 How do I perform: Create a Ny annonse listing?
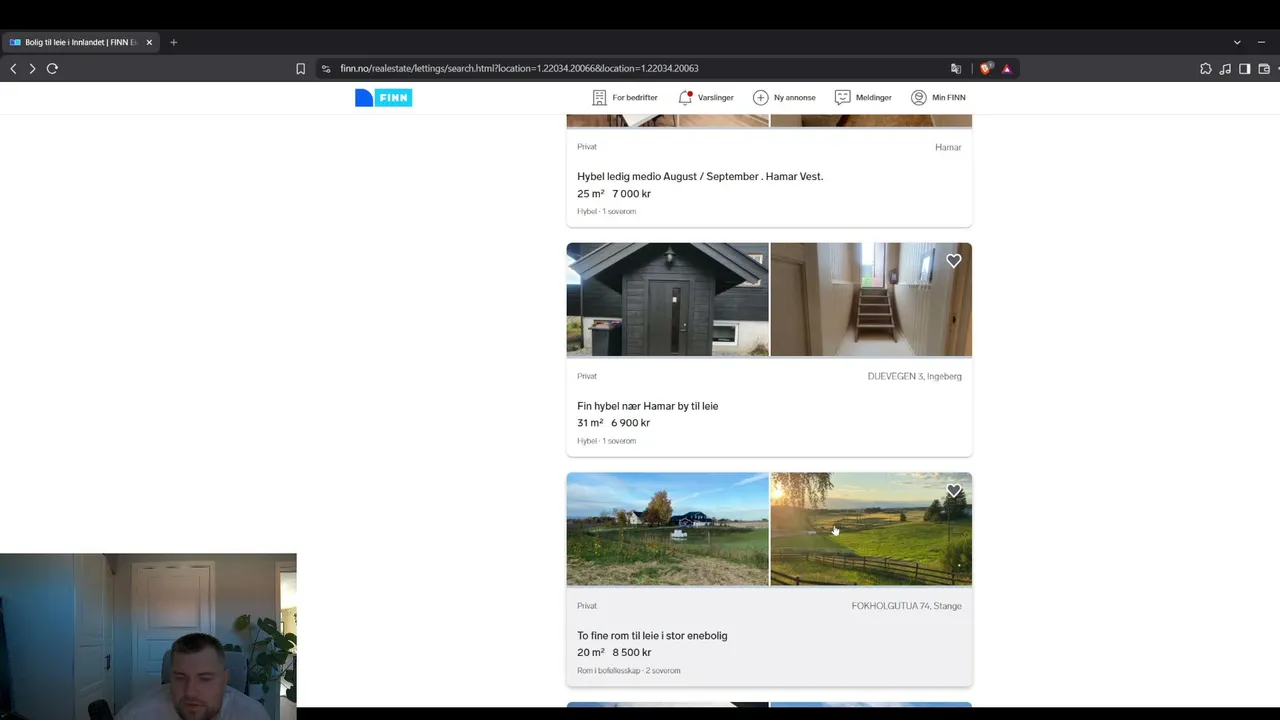[x=784, y=97]
